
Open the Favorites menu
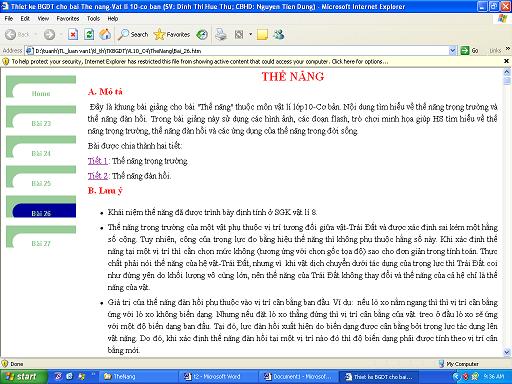pyautogui.click(x=68, y=19)
